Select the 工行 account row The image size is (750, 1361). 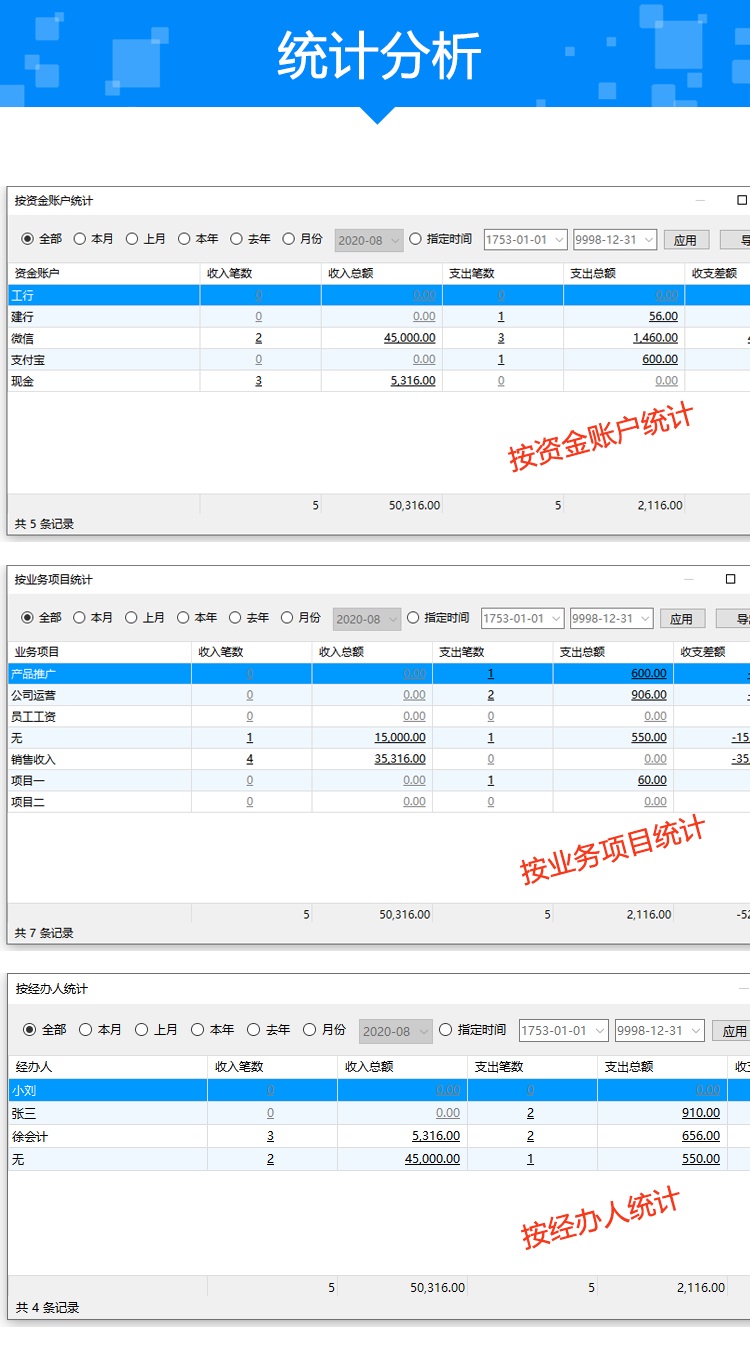pos(379,295)
